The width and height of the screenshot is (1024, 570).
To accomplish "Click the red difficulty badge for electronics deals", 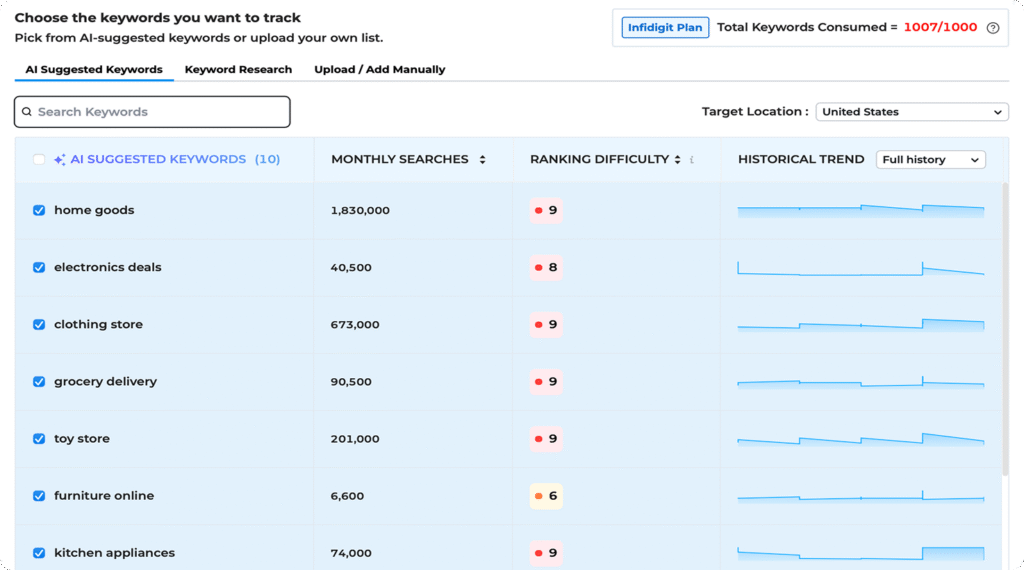I will click(x=546, y=268).
